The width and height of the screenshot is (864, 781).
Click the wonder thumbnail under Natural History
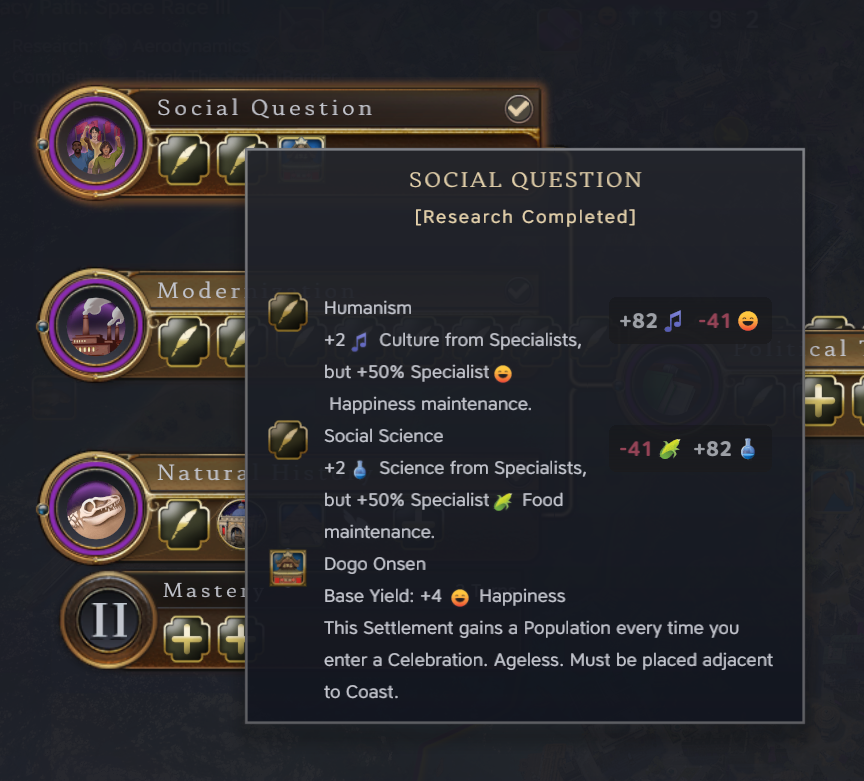tap(241, 524)
